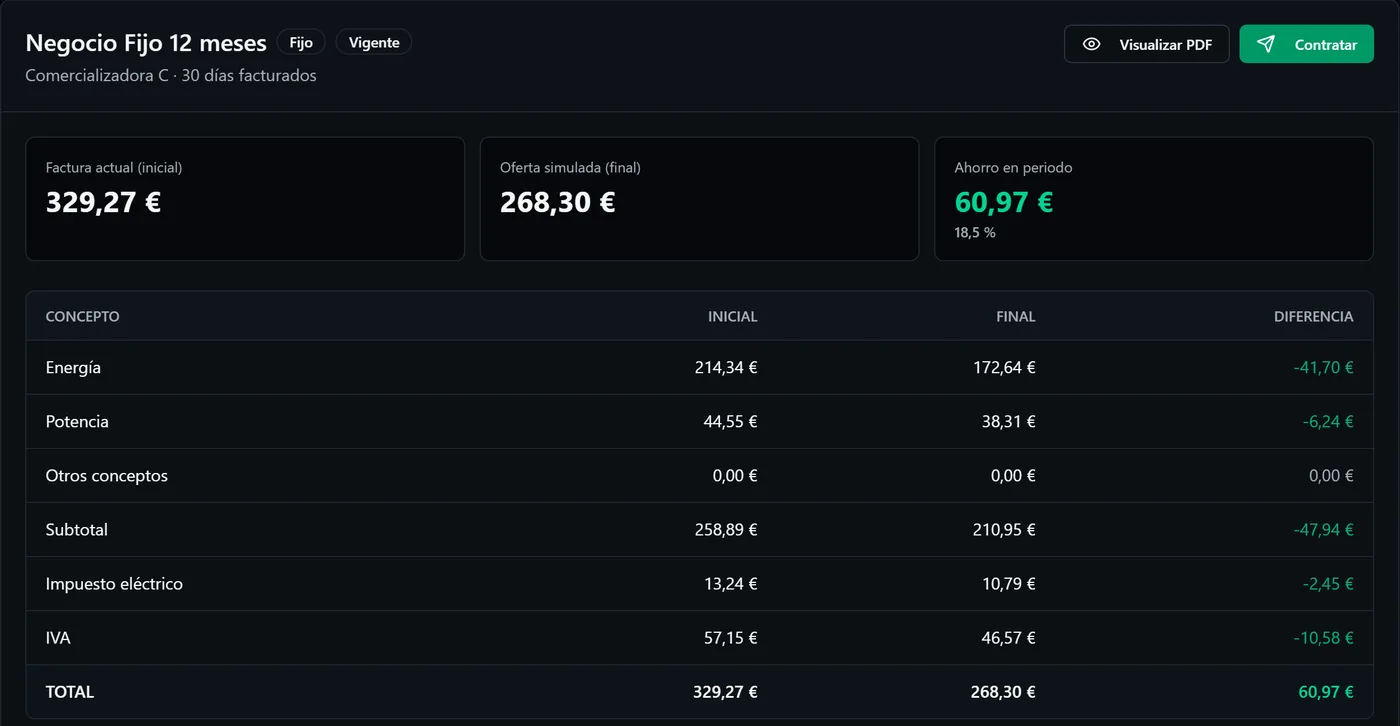The height and width of the screenshot is (726, 1400).
Task: Click the TOTAL summary row
Action: point(699,692)
